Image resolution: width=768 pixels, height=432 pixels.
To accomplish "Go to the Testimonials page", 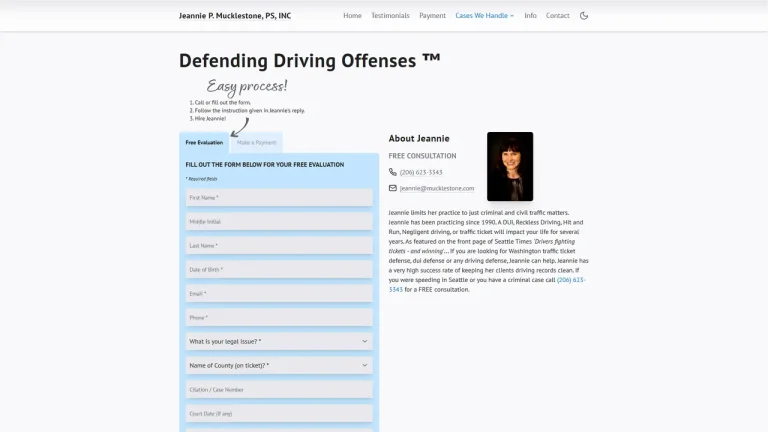I will coord(390,16).
